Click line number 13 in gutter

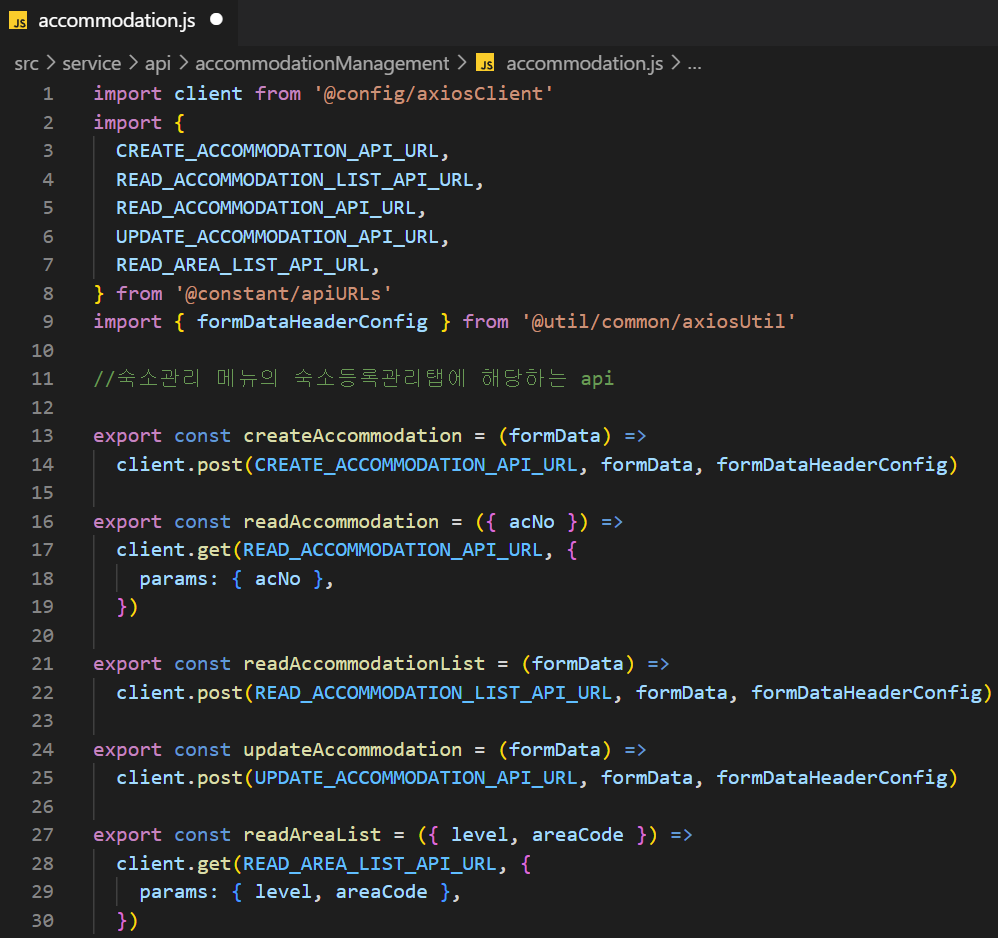click(43, 436)
